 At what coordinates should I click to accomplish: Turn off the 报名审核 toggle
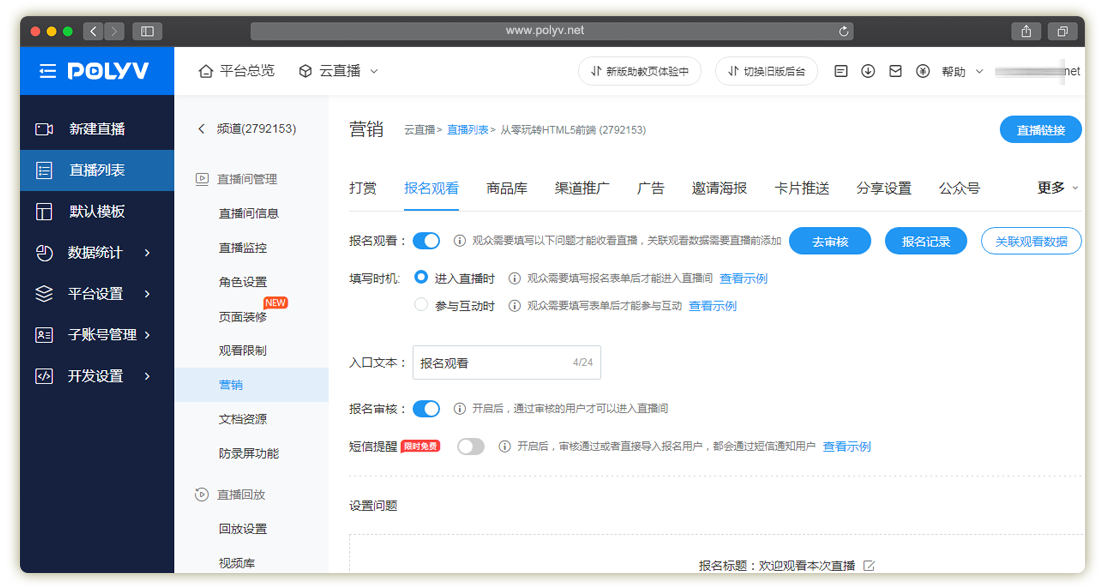tap(426, 408)
